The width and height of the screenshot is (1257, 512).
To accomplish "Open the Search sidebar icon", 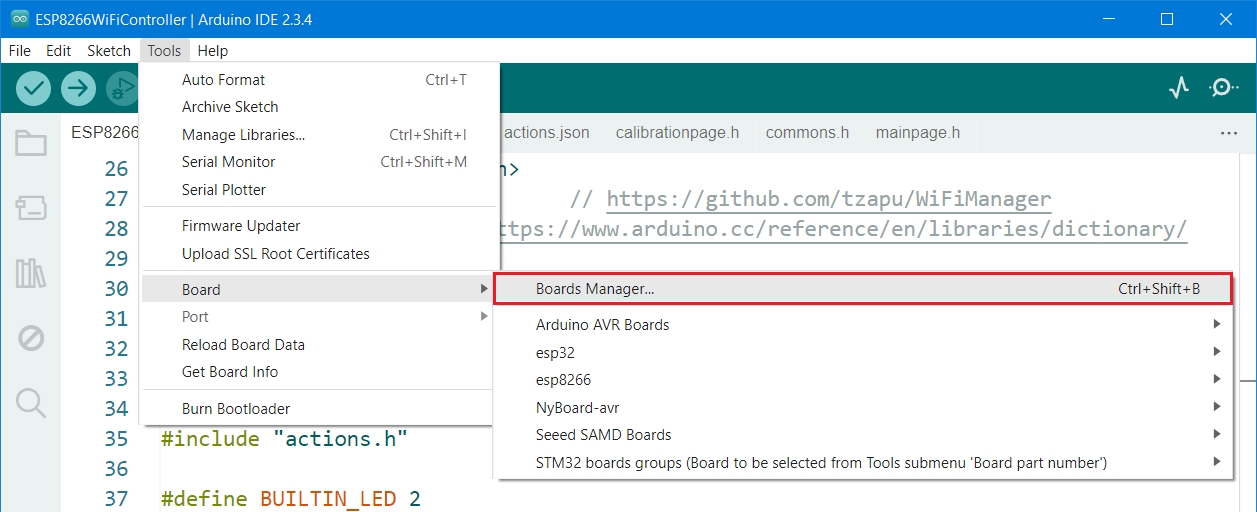I will coord(31,403).
